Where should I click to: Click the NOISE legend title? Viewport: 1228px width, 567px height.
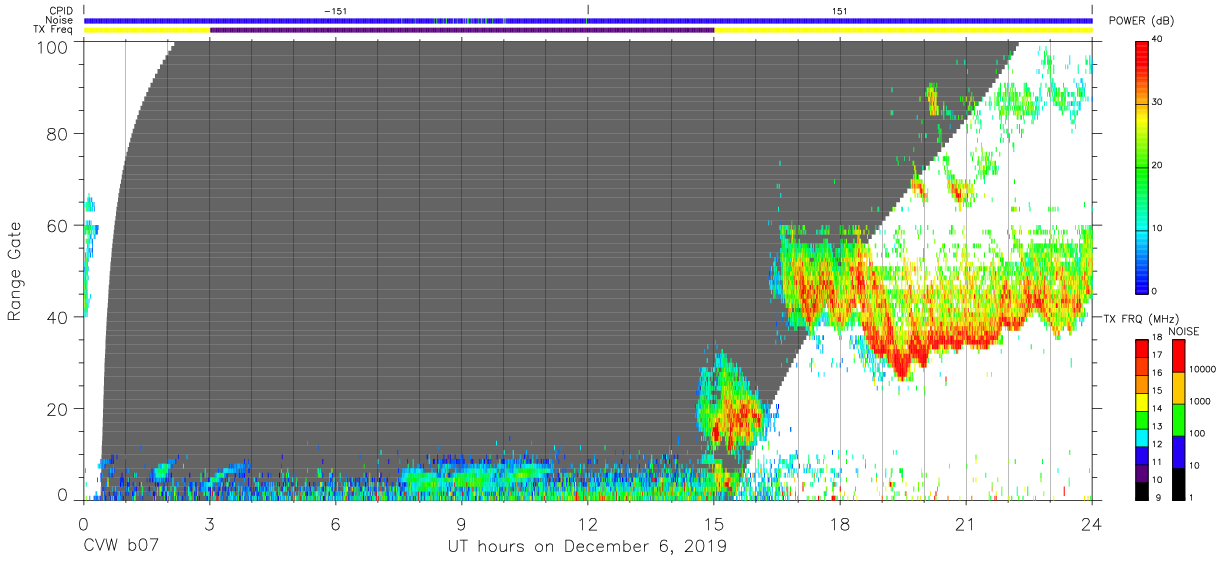[x=1184, y=331]
